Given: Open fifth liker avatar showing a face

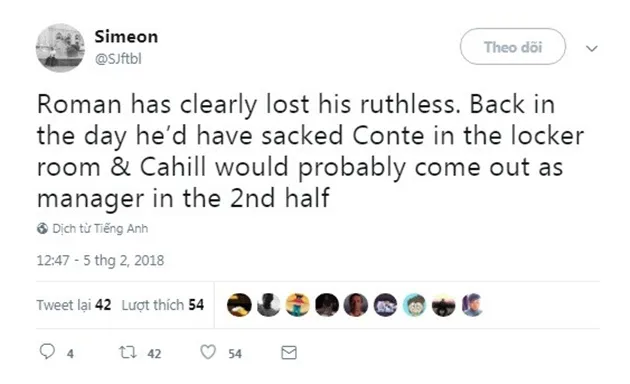Looking at the screenshot, I should (x=356, y=305).
